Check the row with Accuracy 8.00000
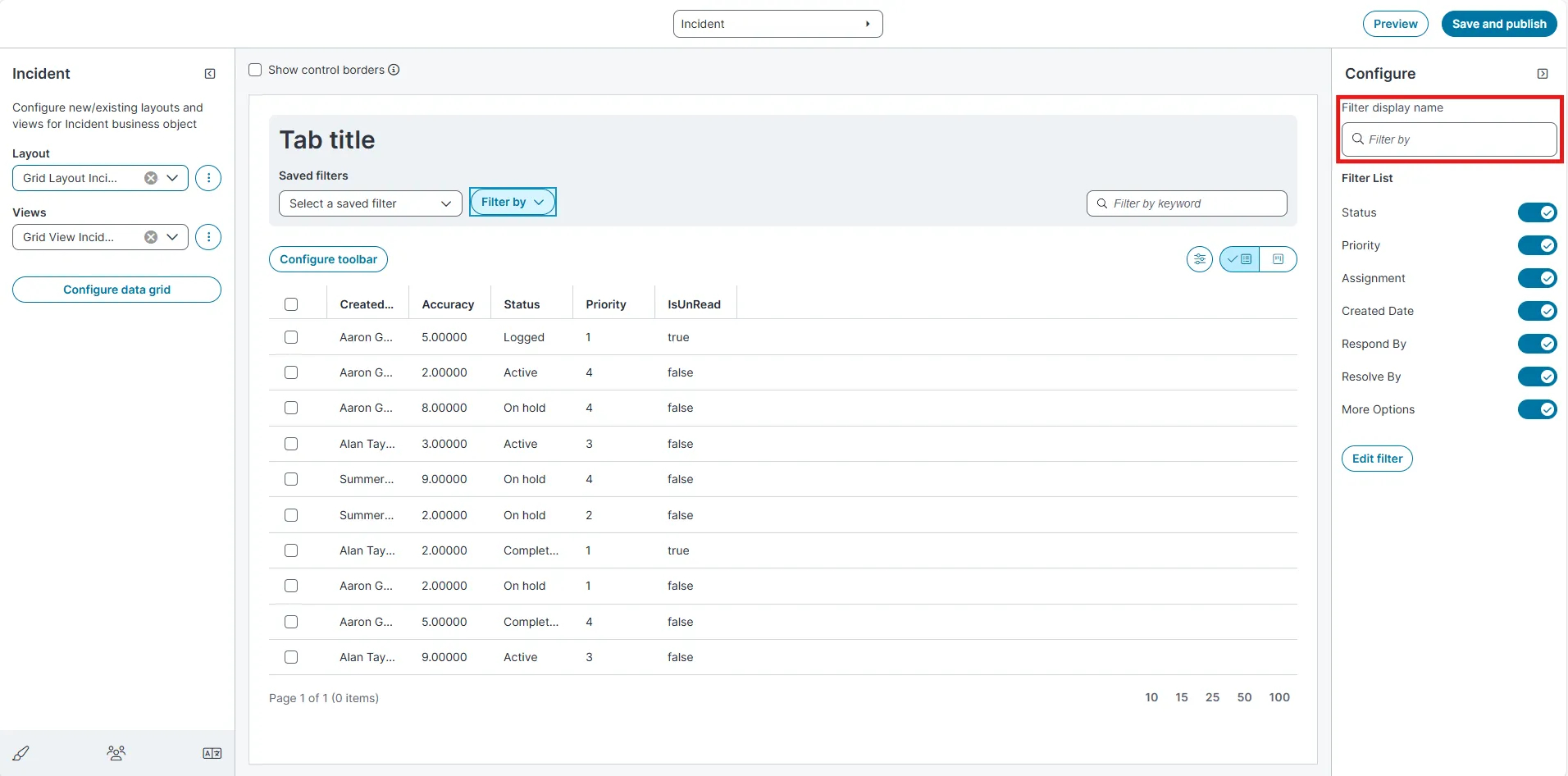The width and height of the screenshot is (1568, 776). 291,408
